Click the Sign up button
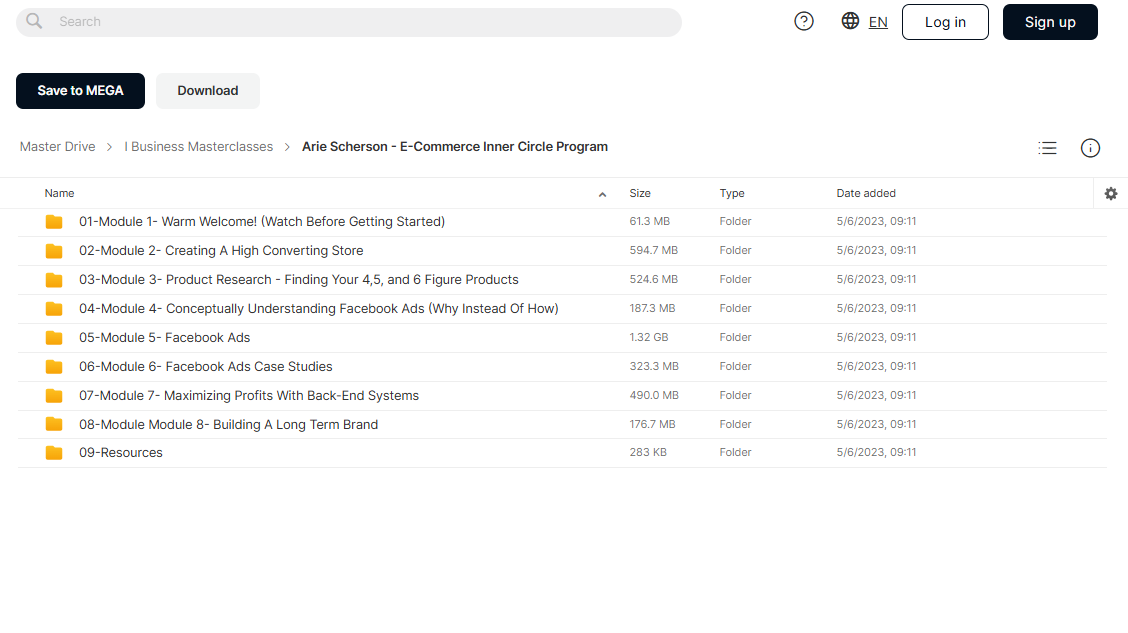 tap(1050, 22)
